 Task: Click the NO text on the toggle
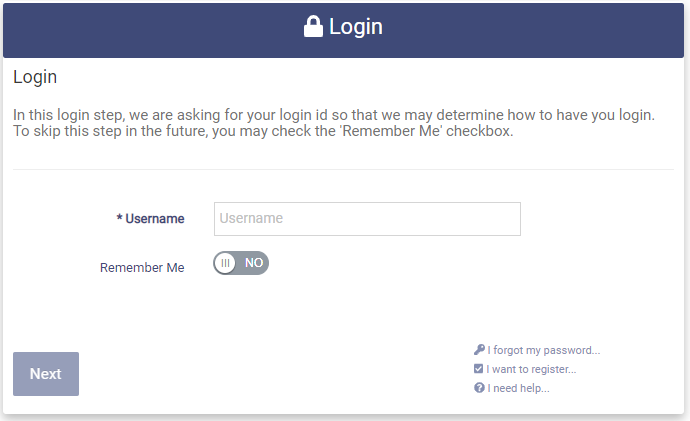[x=254, y=263]
